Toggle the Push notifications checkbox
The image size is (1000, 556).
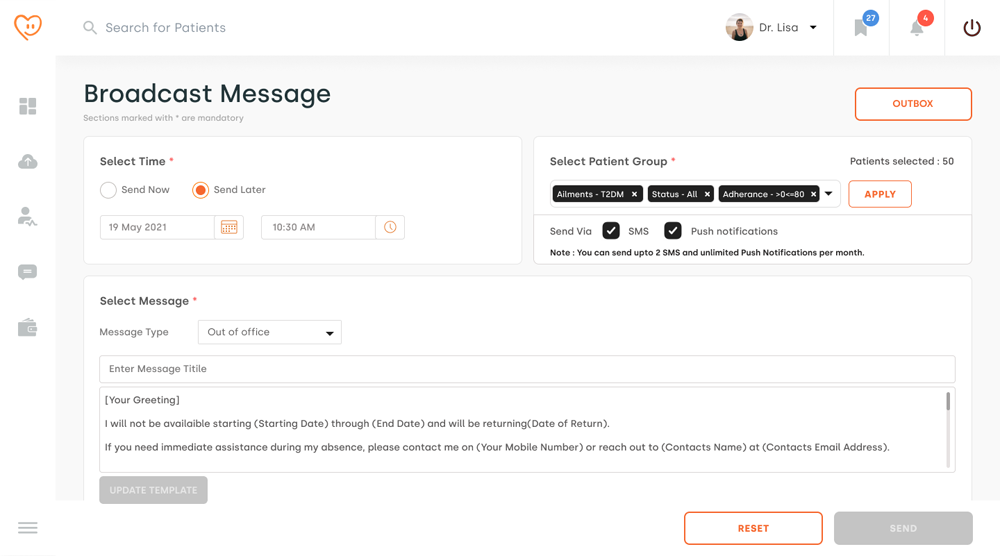pyautogui.click(x=673, y=231)
